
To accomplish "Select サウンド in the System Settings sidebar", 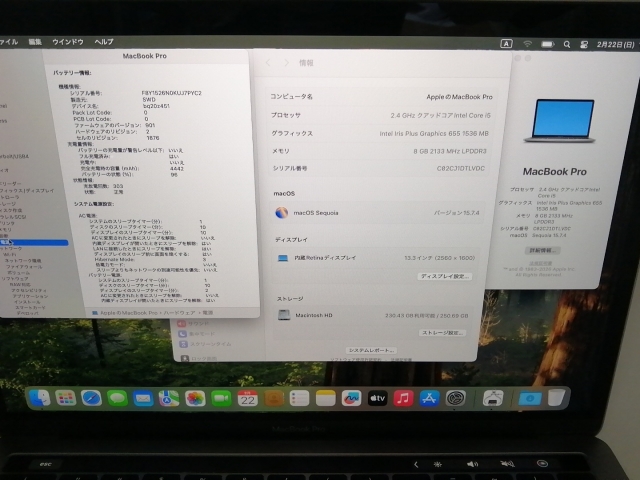I will click(x=194, y=323).
